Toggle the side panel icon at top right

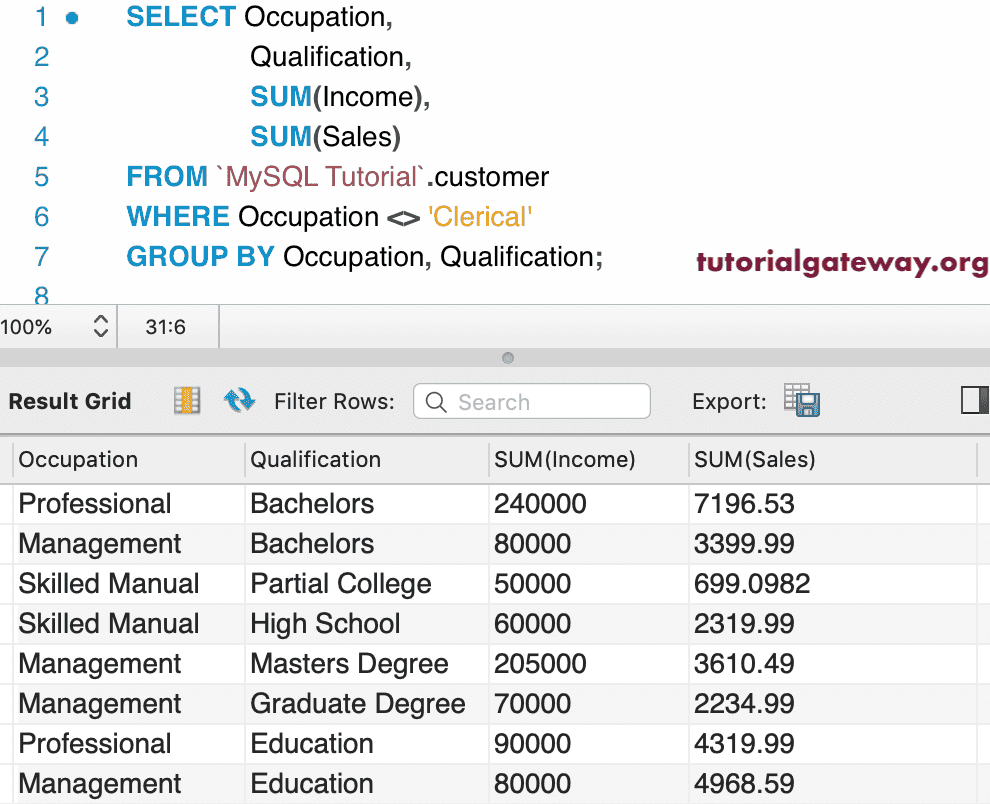973,400
